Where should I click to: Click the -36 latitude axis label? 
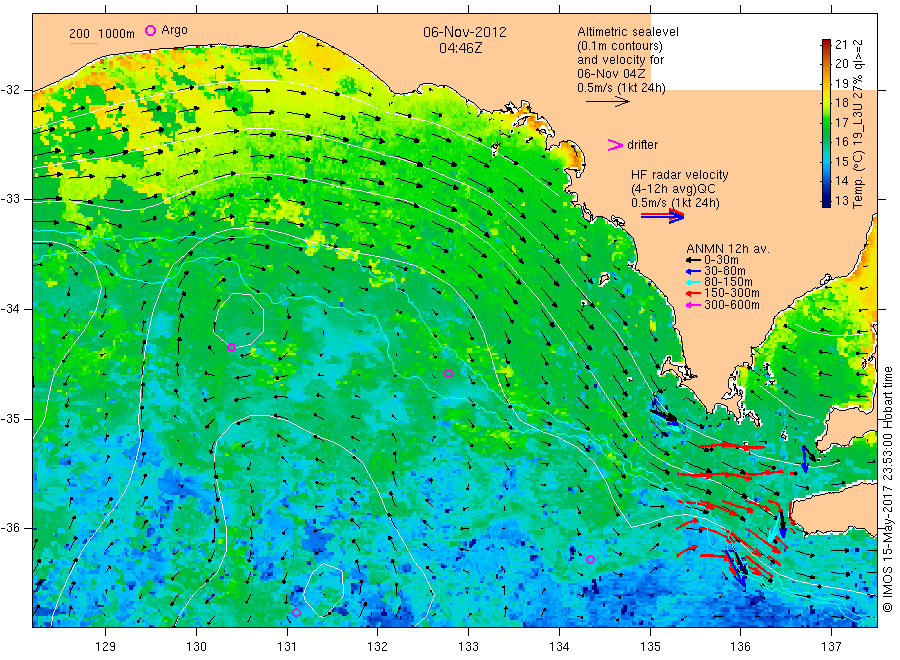10,528
